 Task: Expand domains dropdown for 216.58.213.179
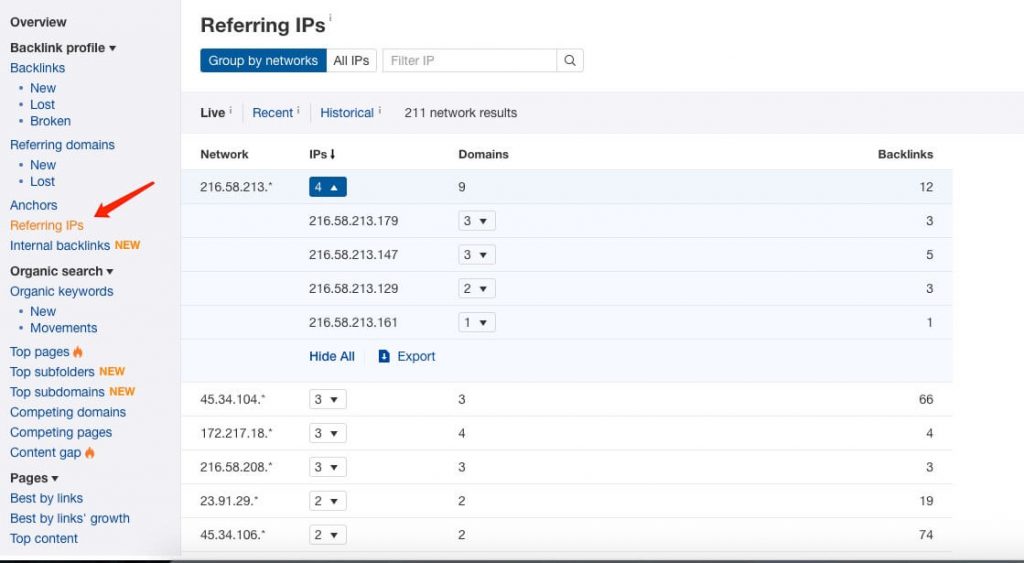click(477, 221)
